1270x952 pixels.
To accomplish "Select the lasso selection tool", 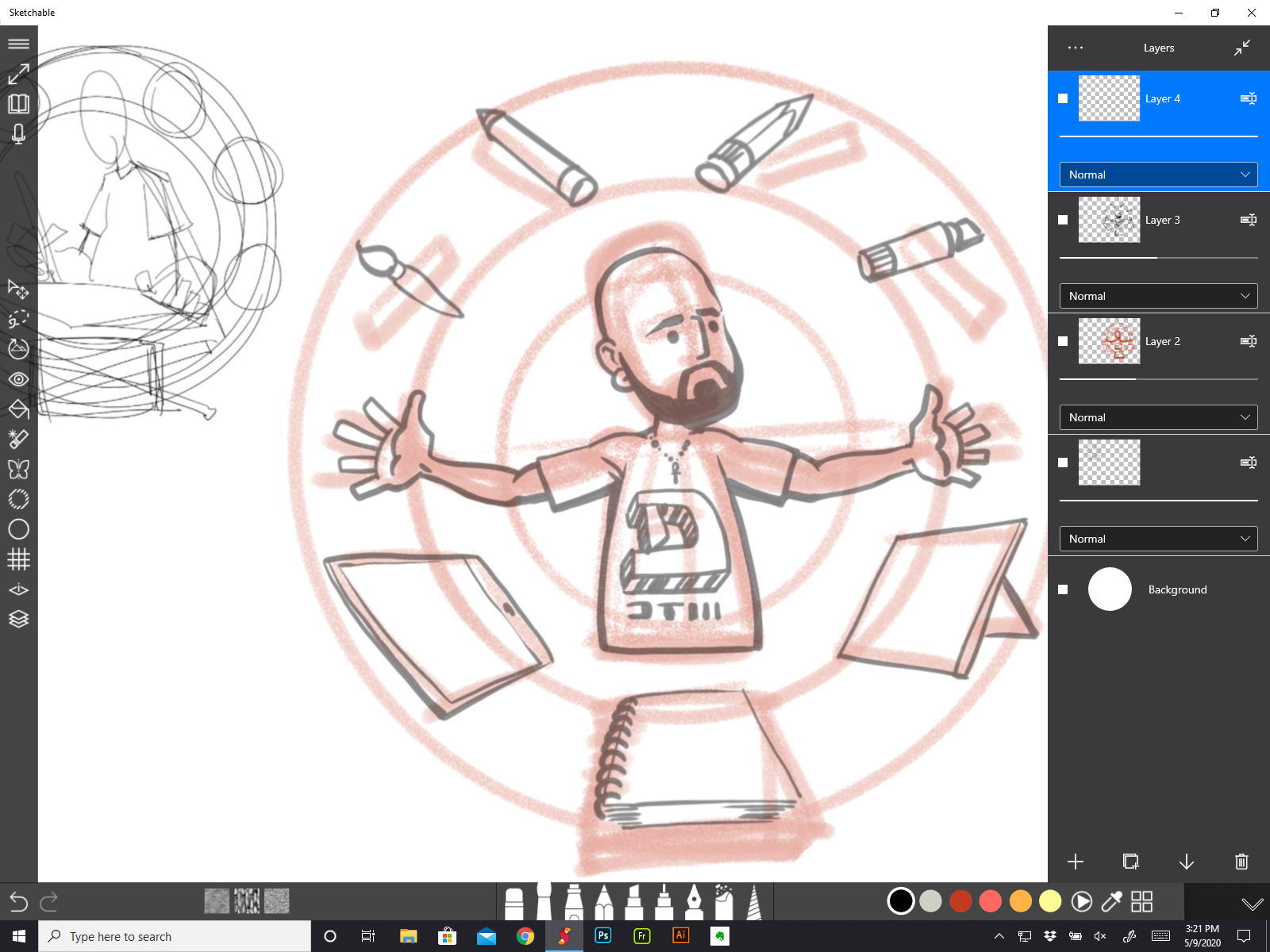I will 18,319.
